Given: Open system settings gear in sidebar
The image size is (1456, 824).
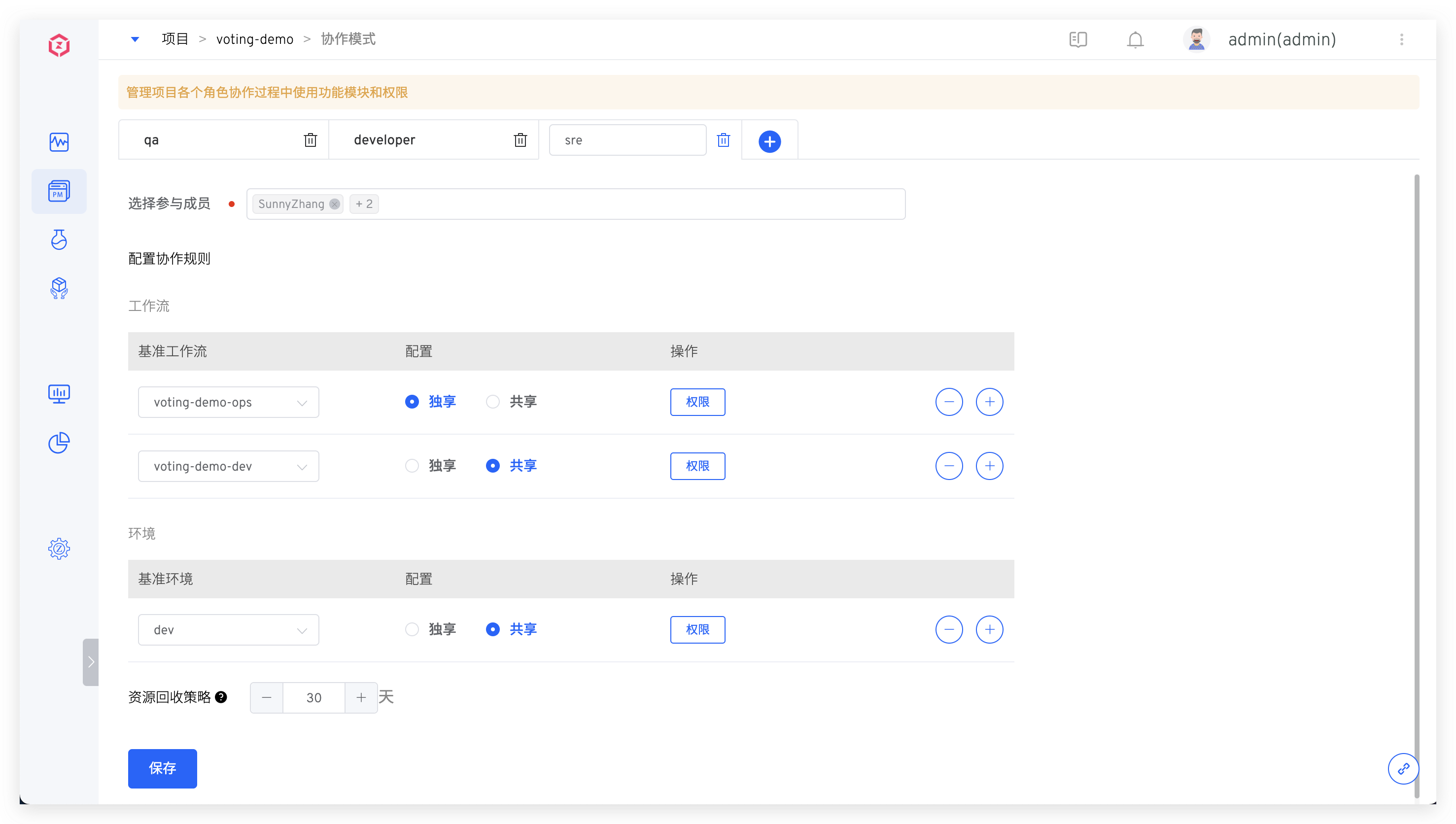Looking at the screenshot, I should (59, 549).
